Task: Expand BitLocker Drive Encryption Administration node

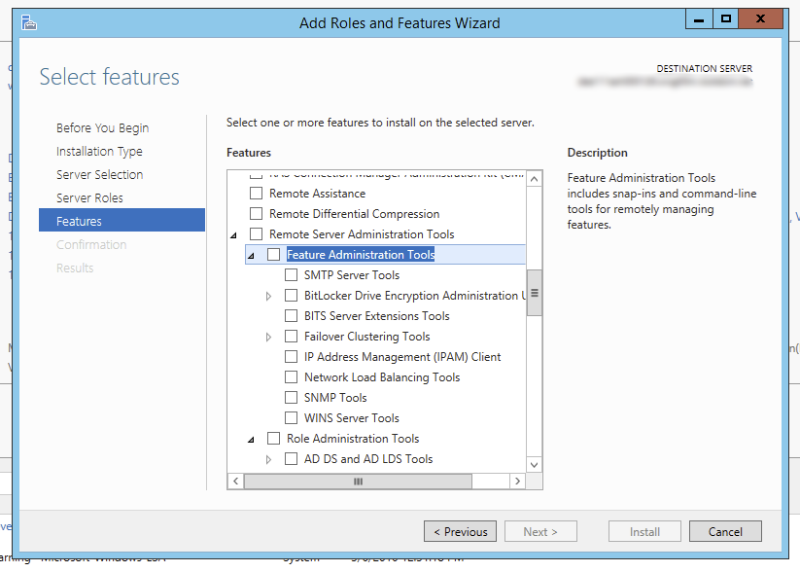Action: point(269,296)
